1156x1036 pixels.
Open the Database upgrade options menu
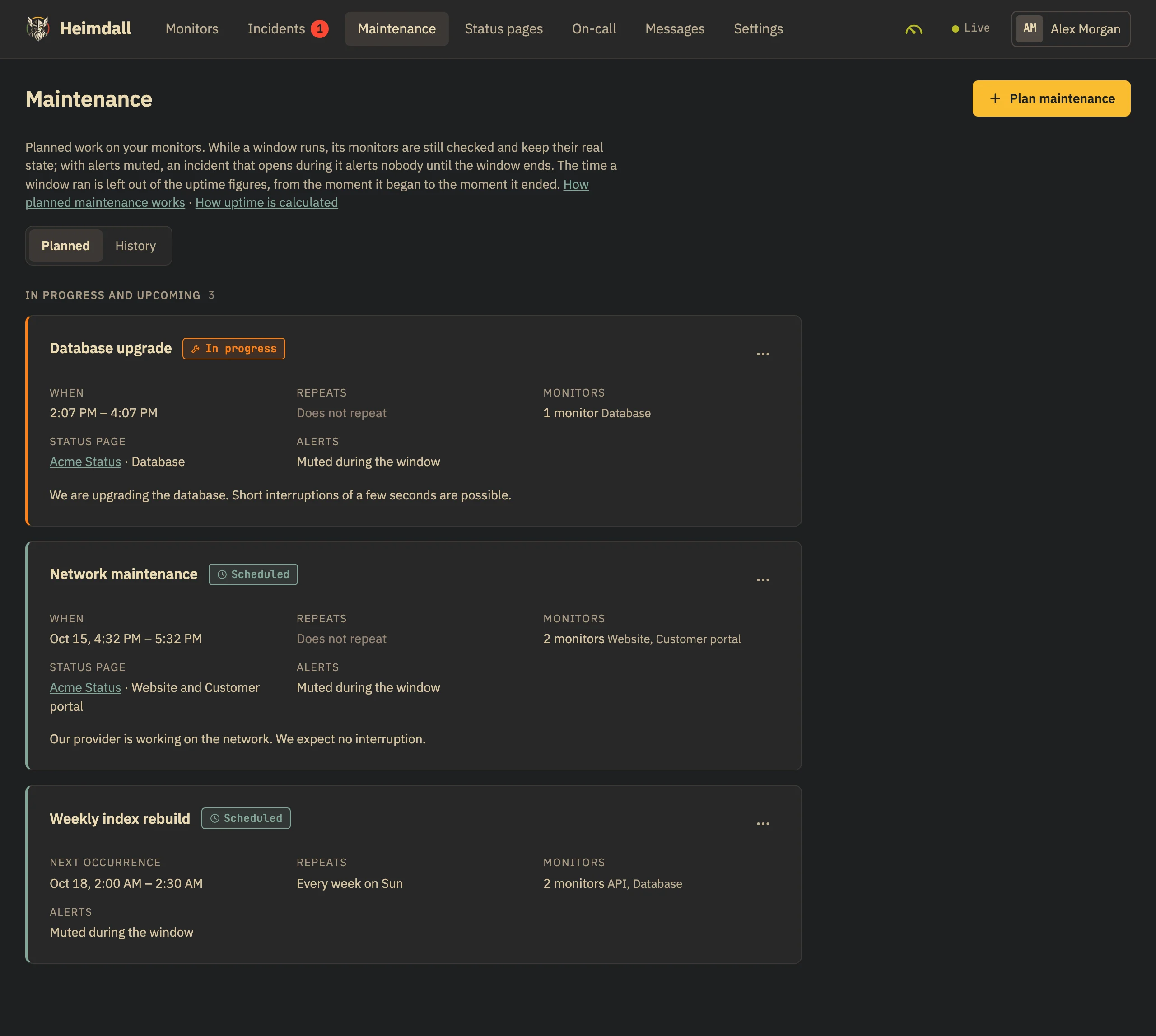[x=763, y=354]
